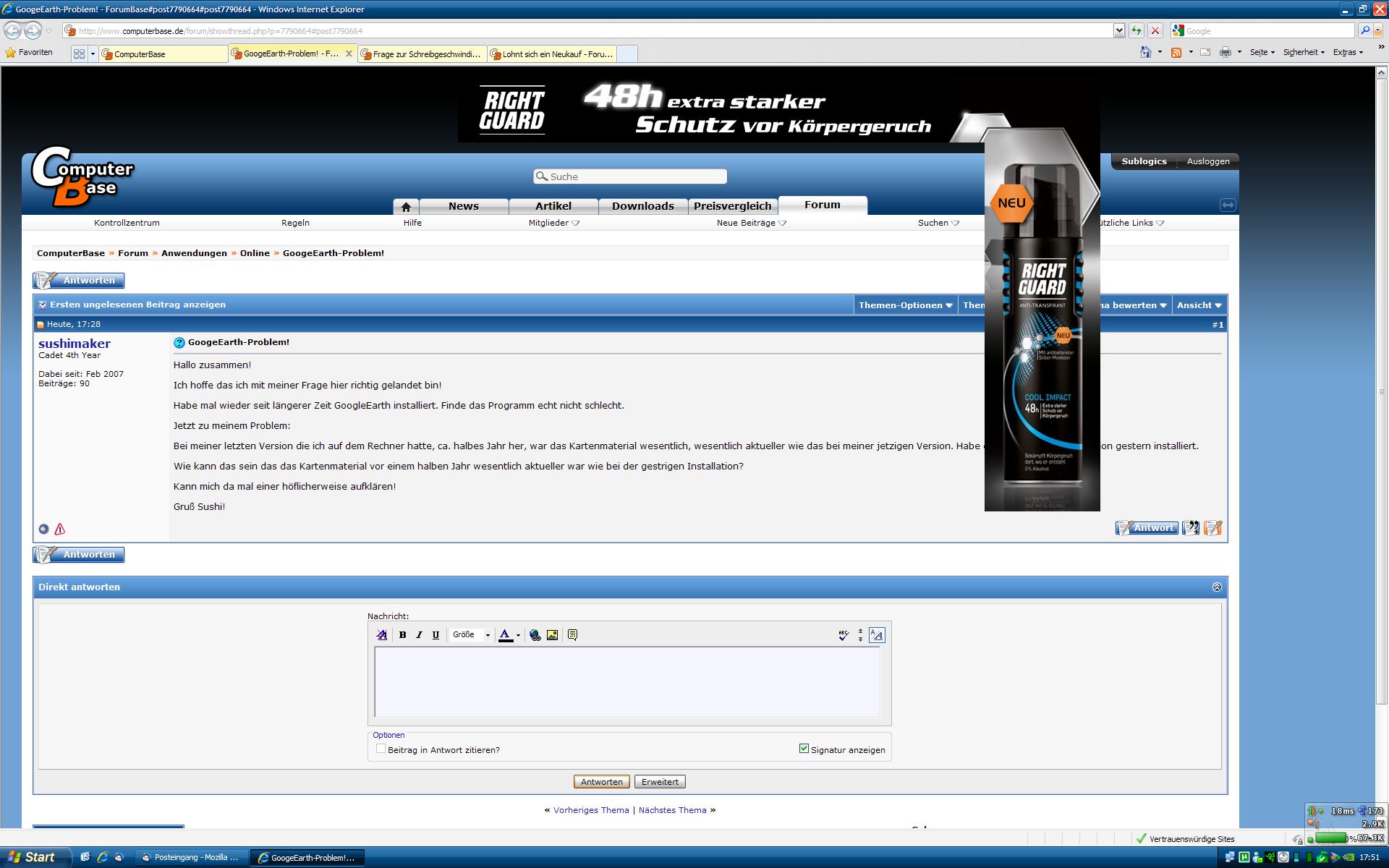Click the wrap quote tags icon
The height and width of the screenshot is (868, 1389).
click(x=572, y=635)
